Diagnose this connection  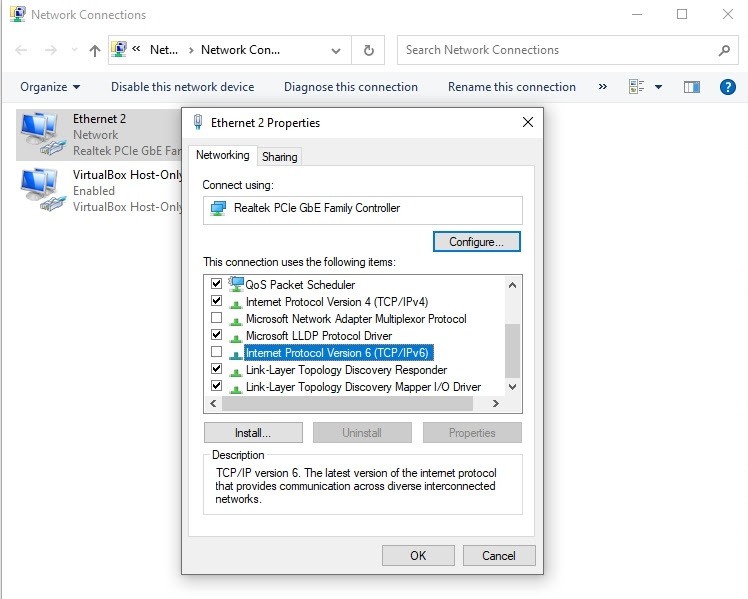(x=351, y=87)
